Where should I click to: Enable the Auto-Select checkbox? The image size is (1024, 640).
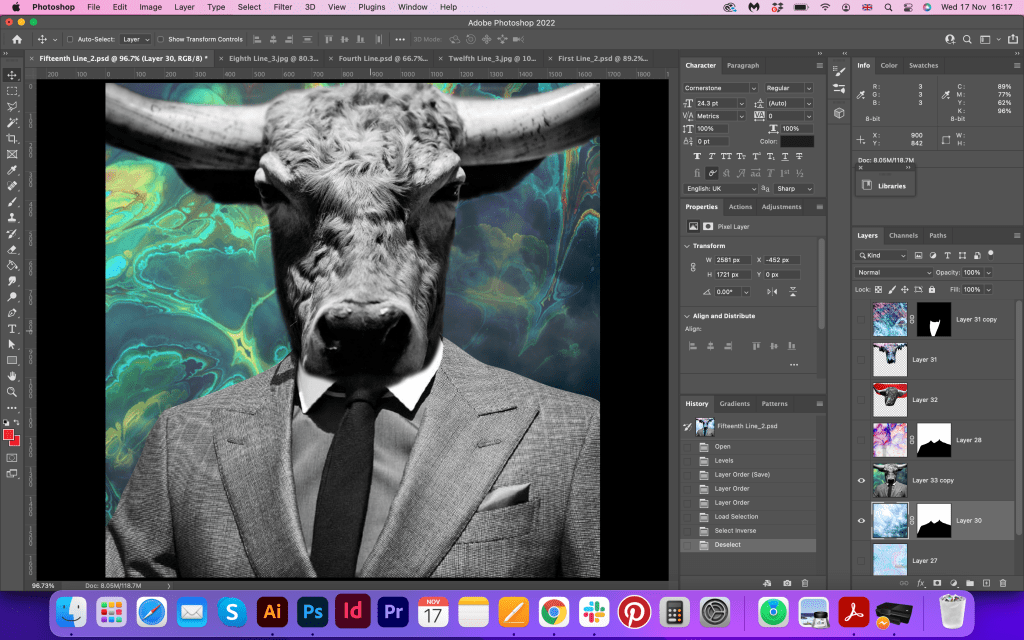tap(70, 39)
